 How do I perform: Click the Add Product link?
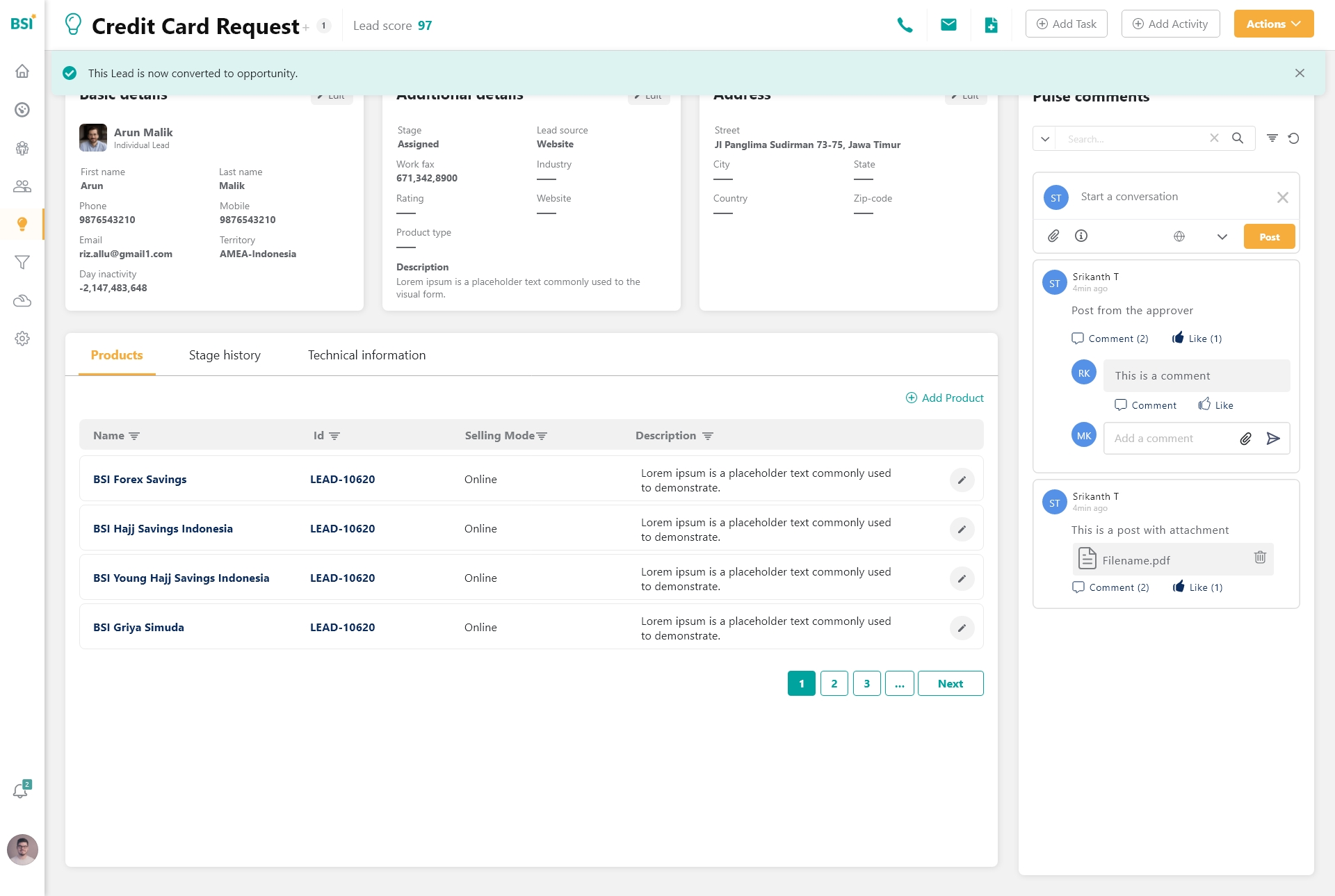pos(944,398)
